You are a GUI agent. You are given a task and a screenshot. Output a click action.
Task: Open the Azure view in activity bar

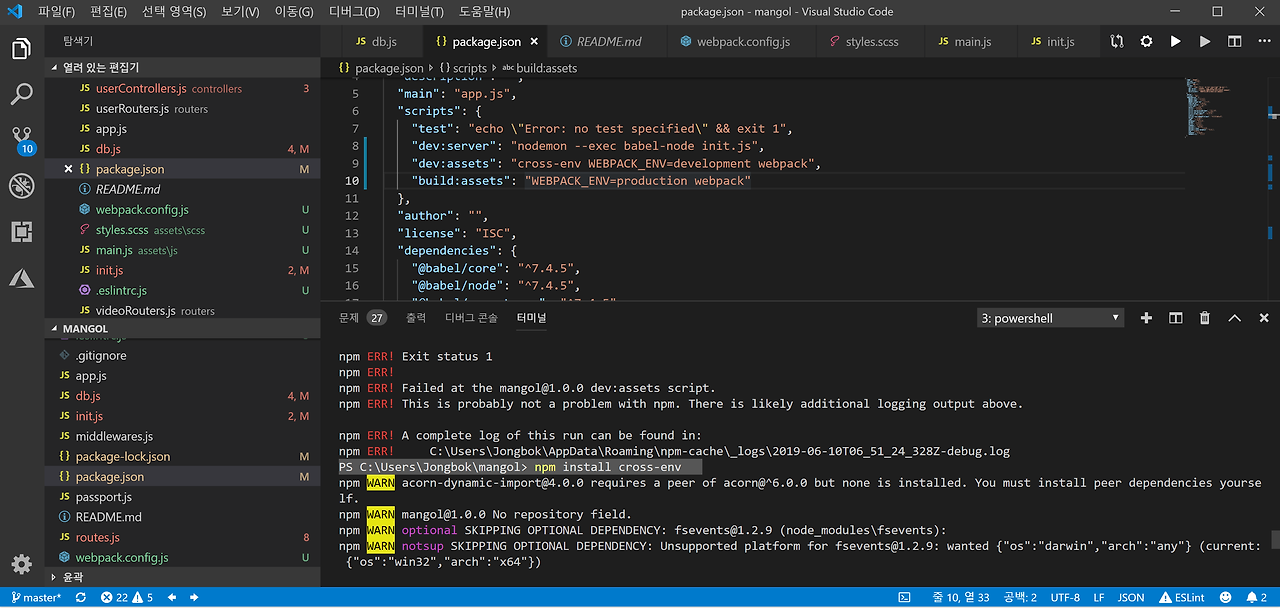(22, 278)
